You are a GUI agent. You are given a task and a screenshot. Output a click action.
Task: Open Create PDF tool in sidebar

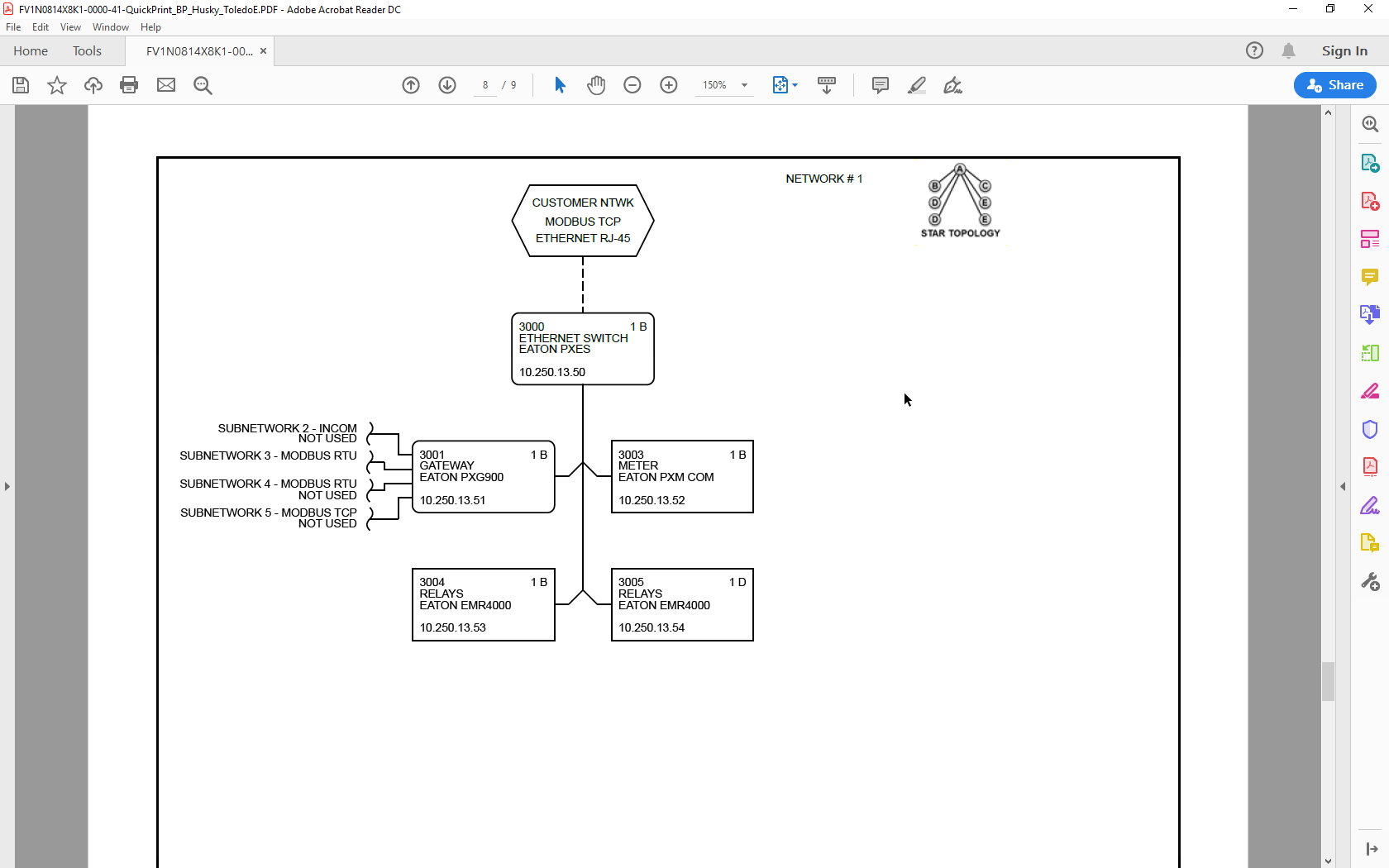click(x=1370, y=201)
